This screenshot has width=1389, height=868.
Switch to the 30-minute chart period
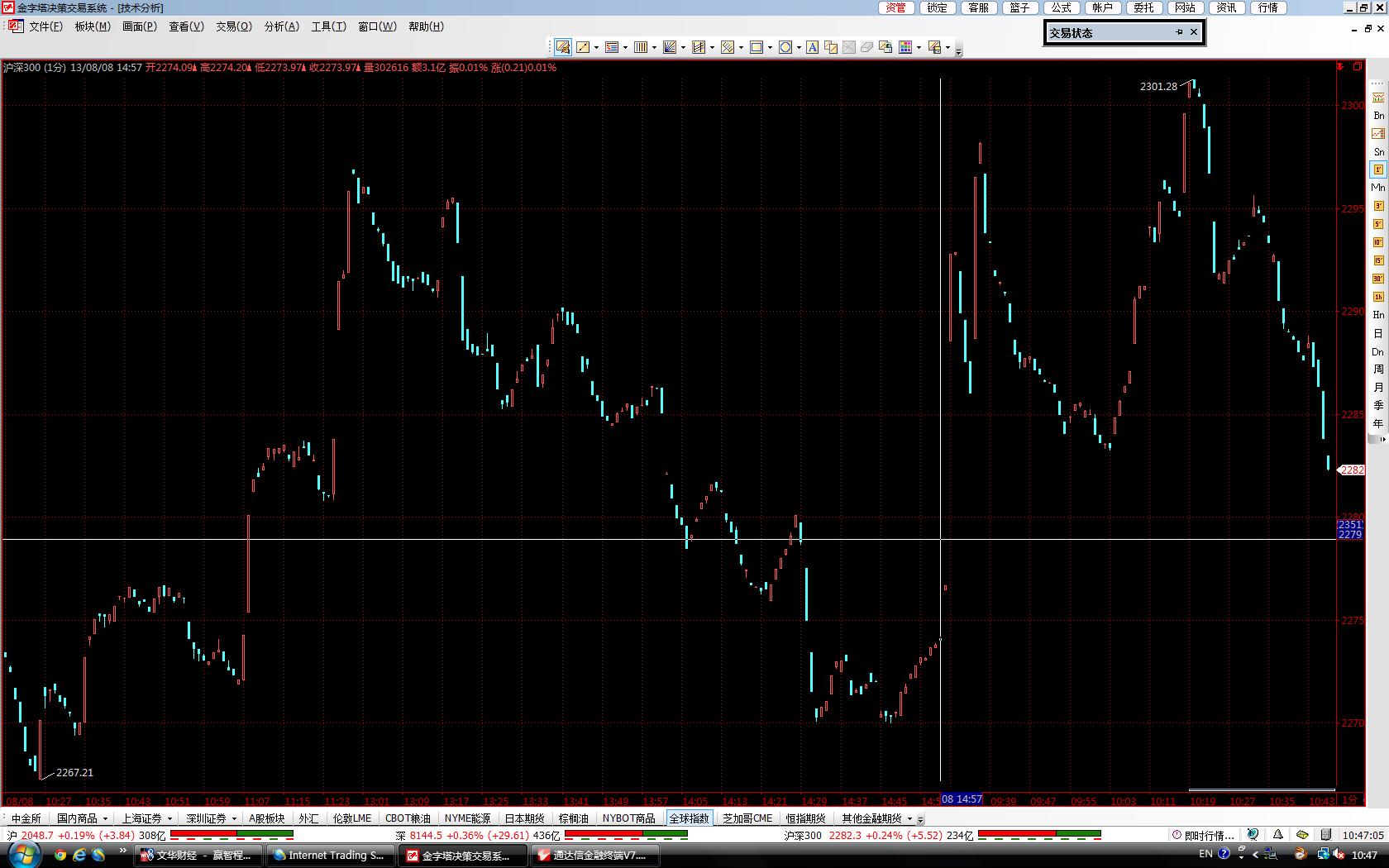tap(1378, 279)
